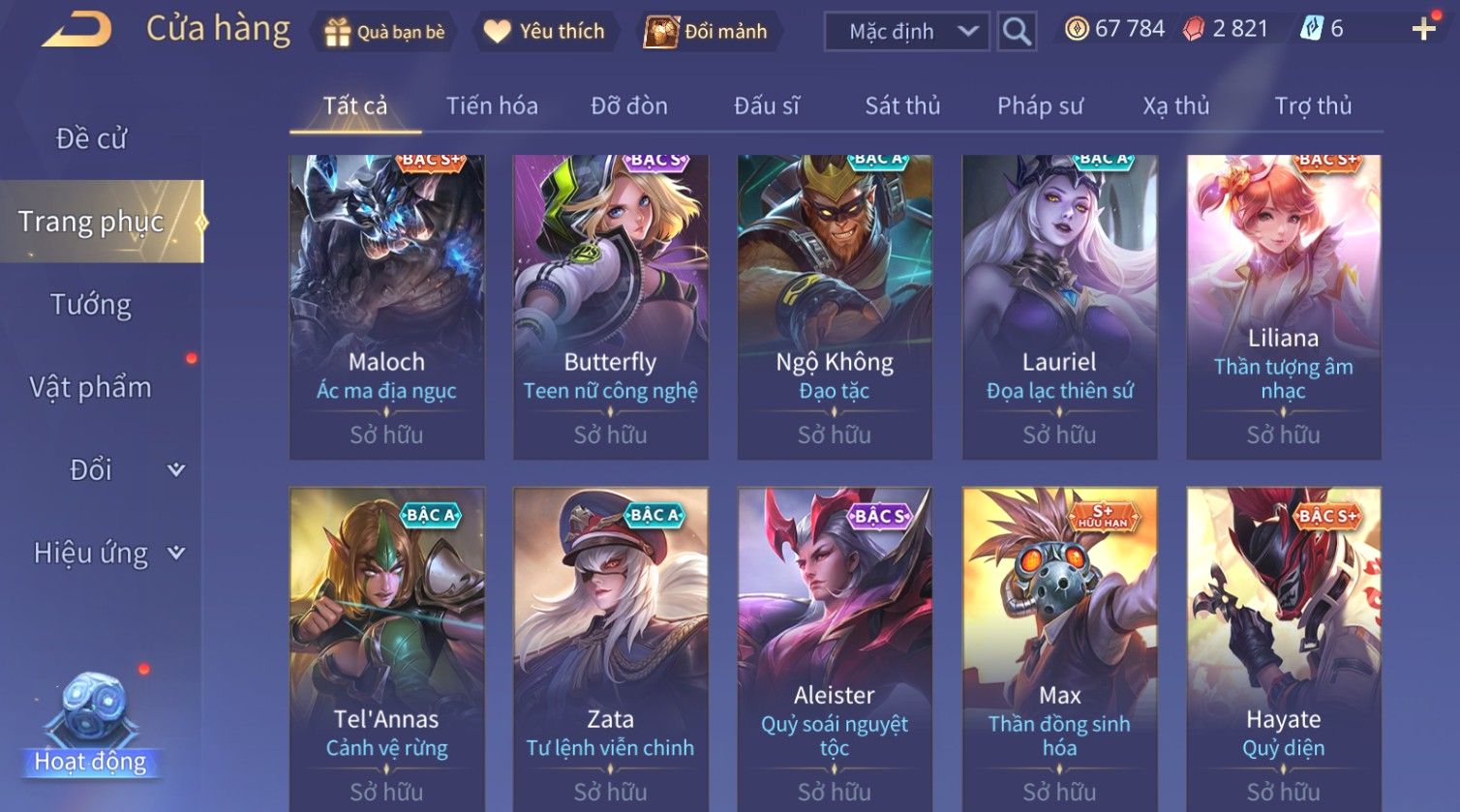Screen dimensions: 1460x812
Task: Open the Mặc định sort dropdown
Action: click(x=906, y=32)
